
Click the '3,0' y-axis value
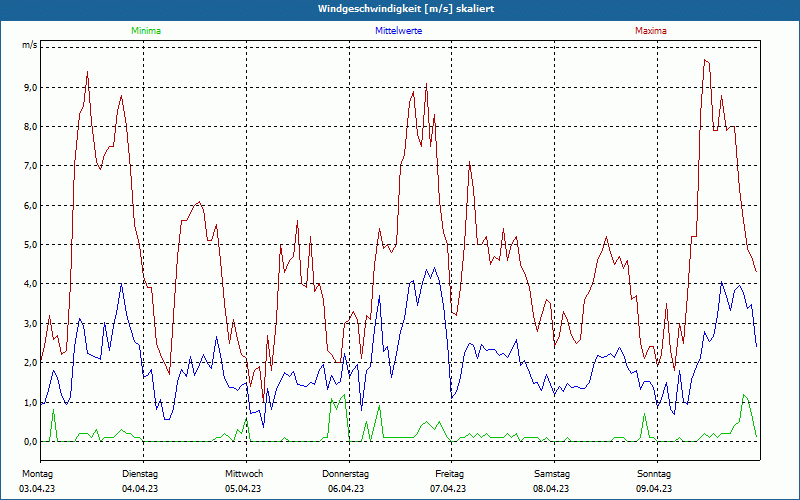click(30, 324)
